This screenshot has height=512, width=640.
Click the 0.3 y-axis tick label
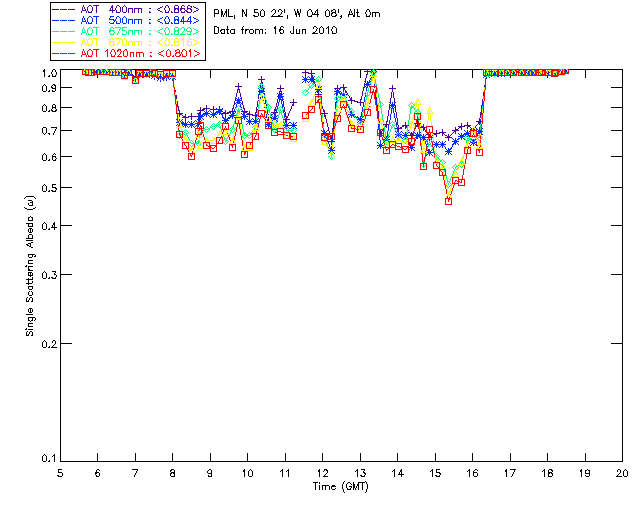point(49,275)
